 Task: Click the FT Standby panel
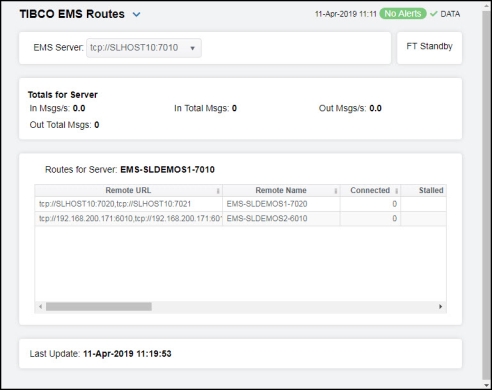pyautogui.click(x=429, y=48)
